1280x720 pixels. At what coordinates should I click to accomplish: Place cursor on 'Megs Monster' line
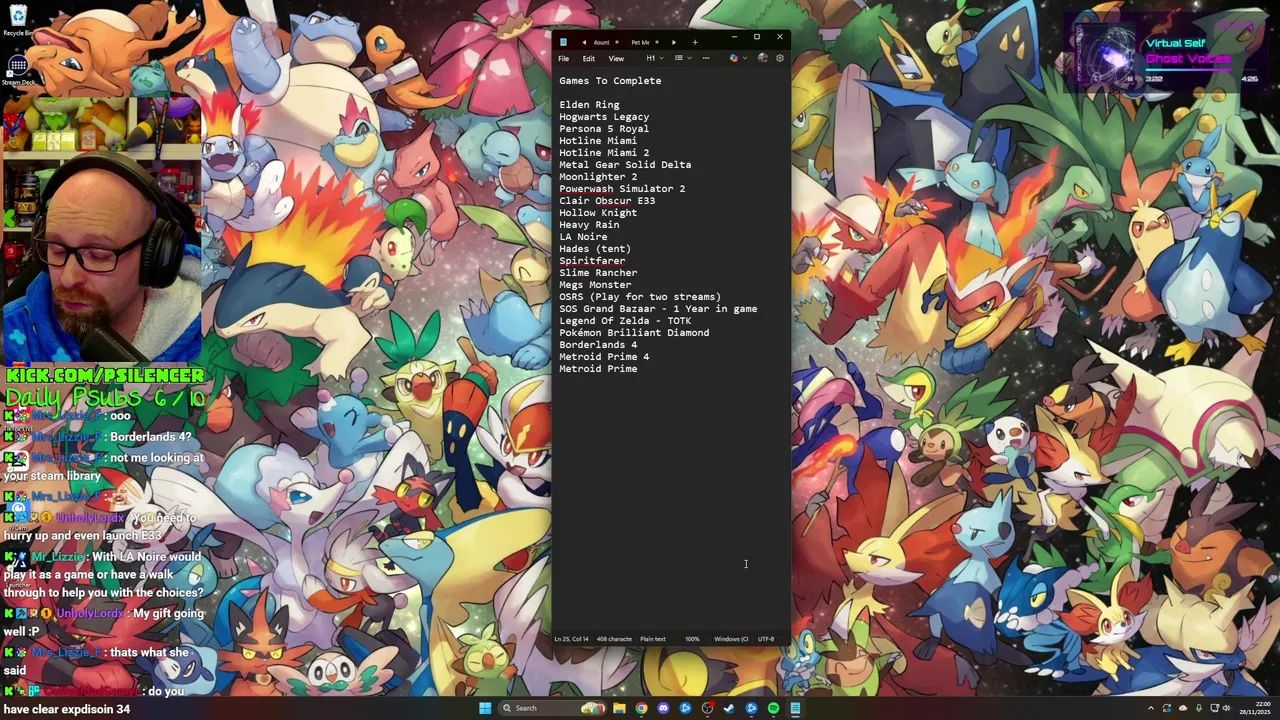click(x=595, y=285)
